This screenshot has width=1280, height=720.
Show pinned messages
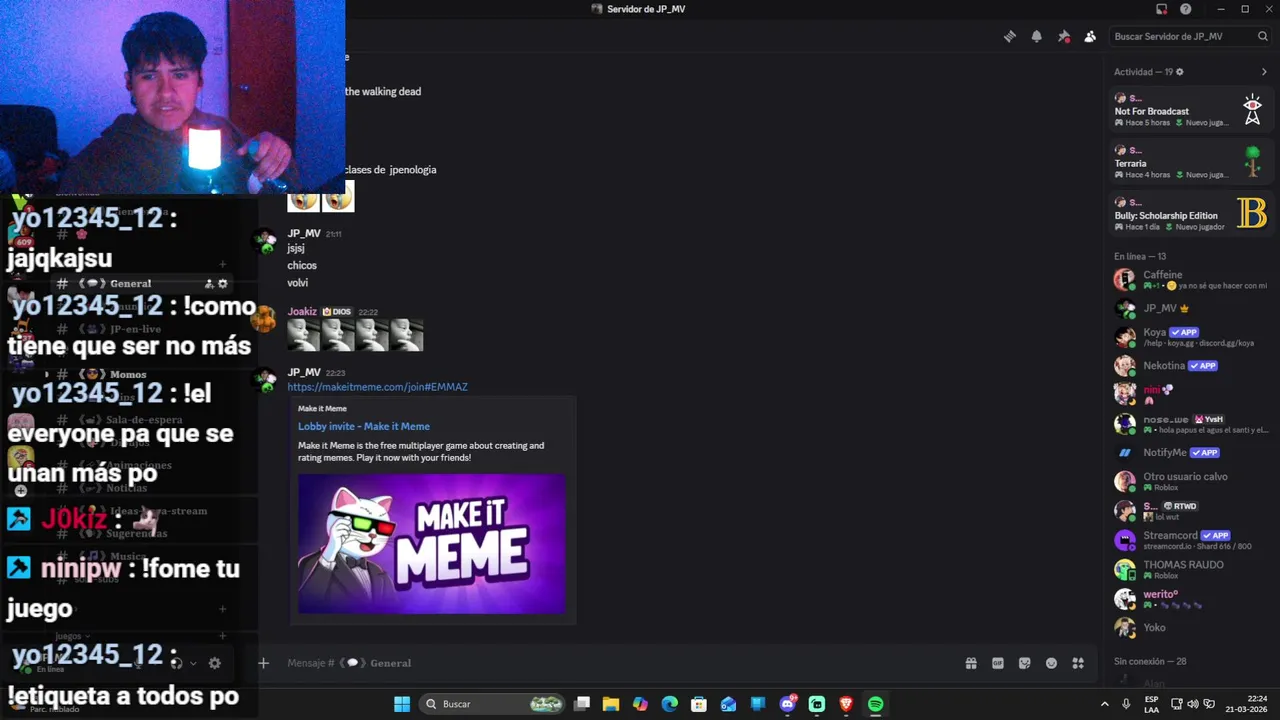pyautogui.click(x=1064, y=36)
